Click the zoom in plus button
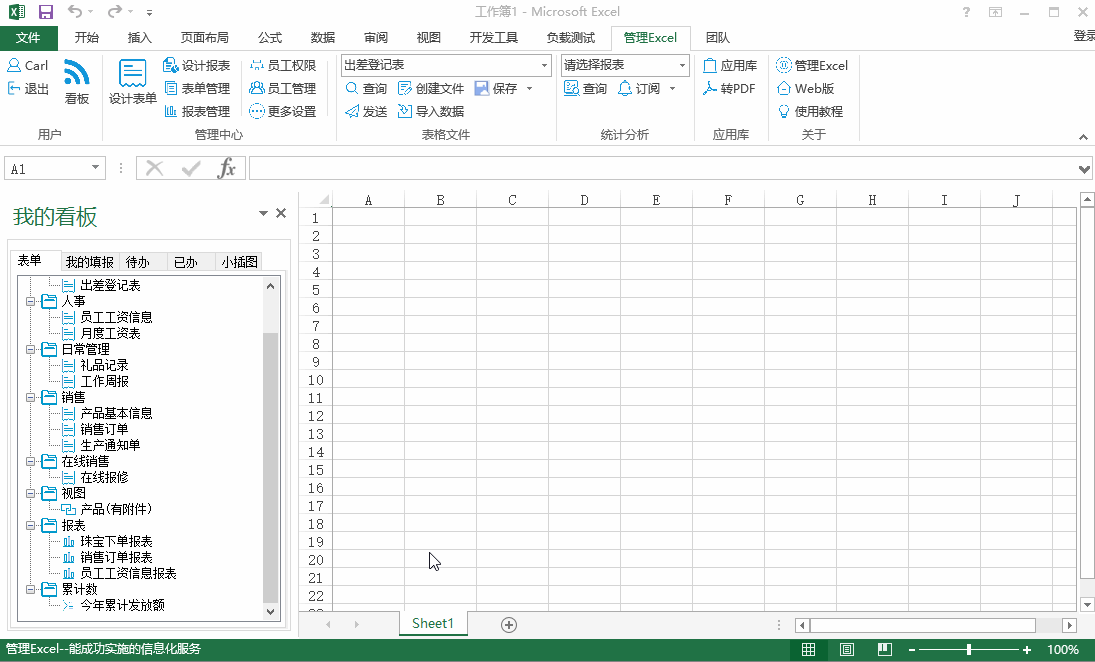Viewport: 1095px width, 662px height. click(x=1027, y=649)
